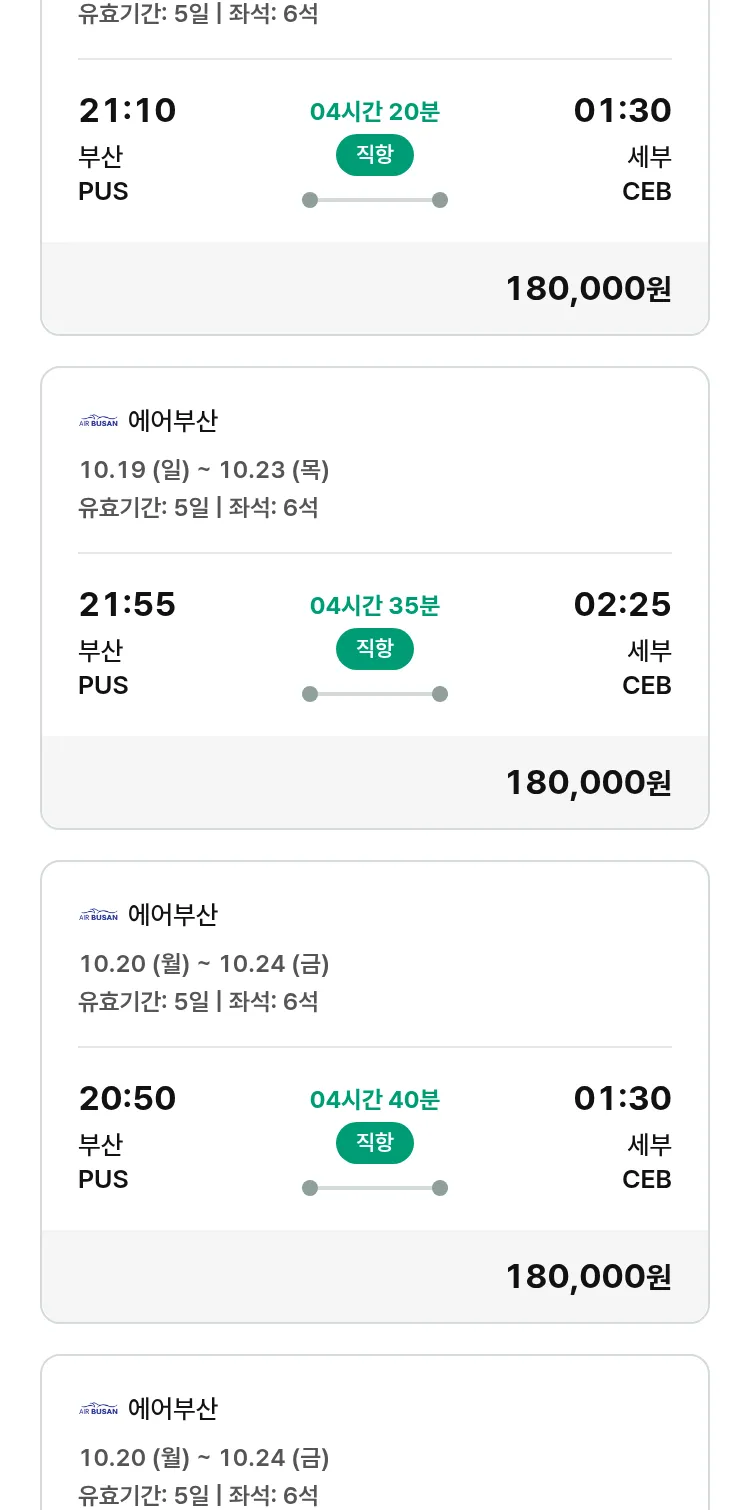Click the 직항 badge on the 20:50 flight
Viewport: 750px width, 1510px height.
(374, 1143)
